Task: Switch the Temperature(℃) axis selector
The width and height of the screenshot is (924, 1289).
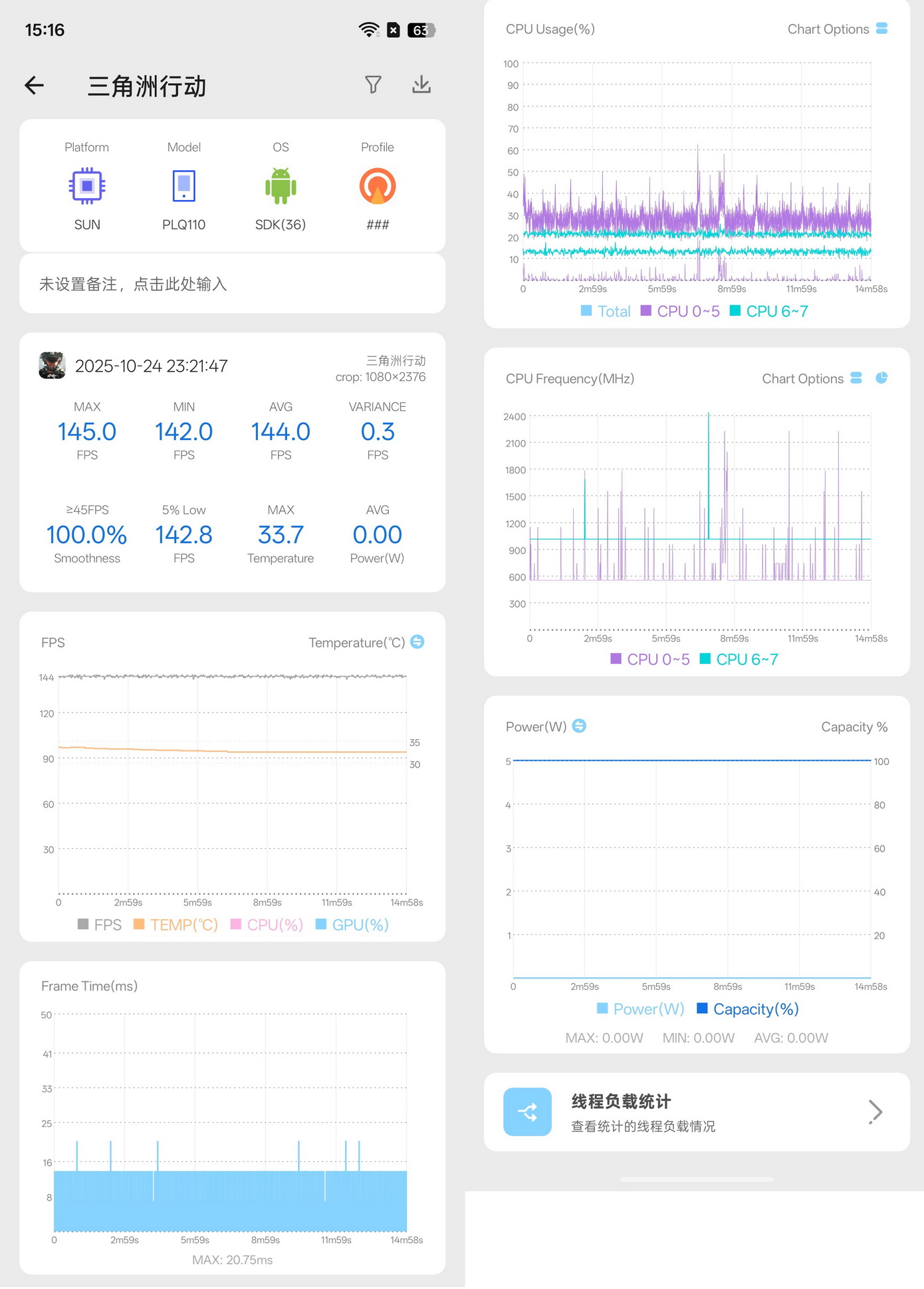Action: point(417,642)
